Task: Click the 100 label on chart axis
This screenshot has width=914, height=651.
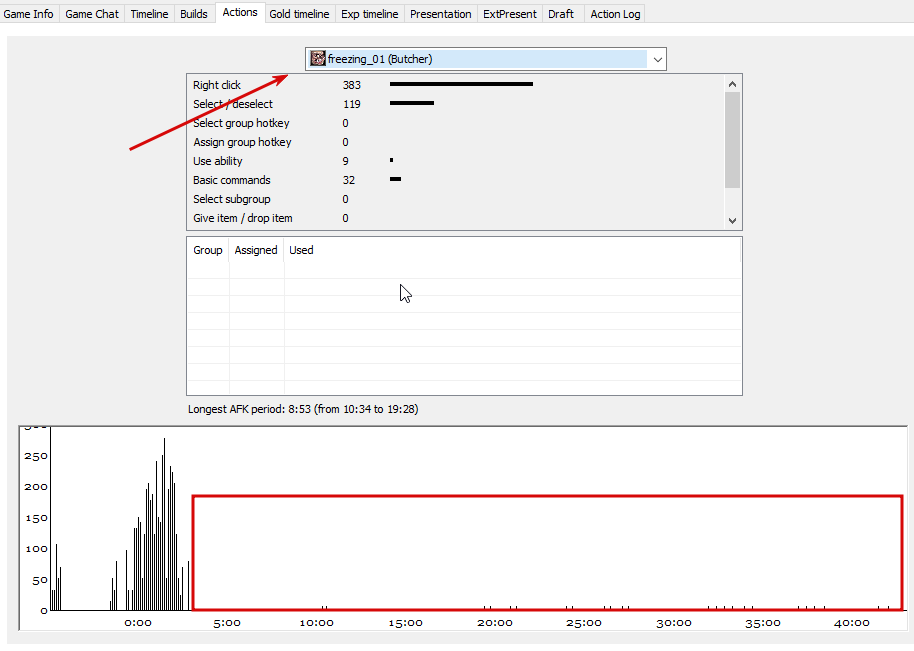Action: [x=36, y=549]
